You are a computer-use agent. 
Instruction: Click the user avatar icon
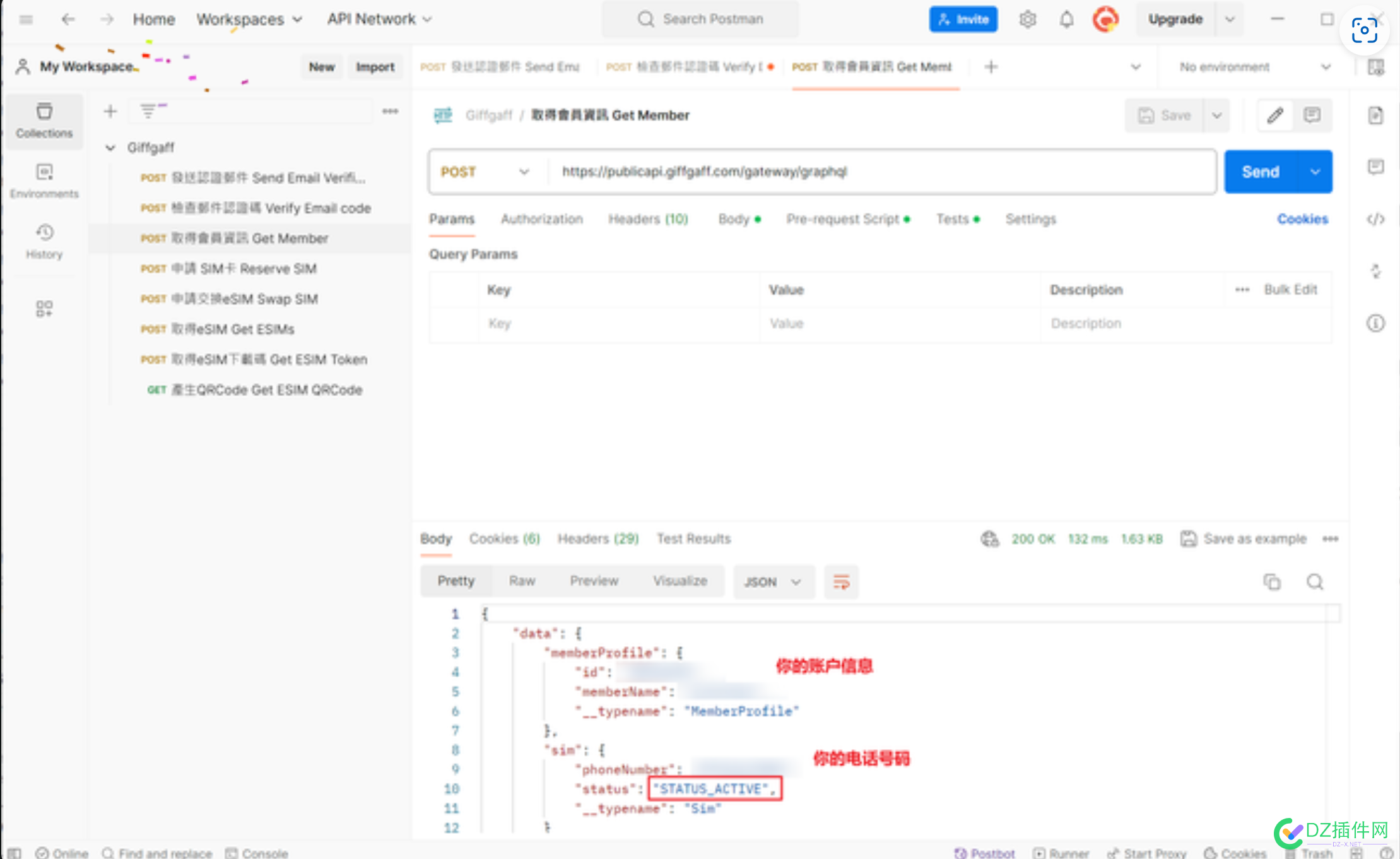coord(1105,20)
